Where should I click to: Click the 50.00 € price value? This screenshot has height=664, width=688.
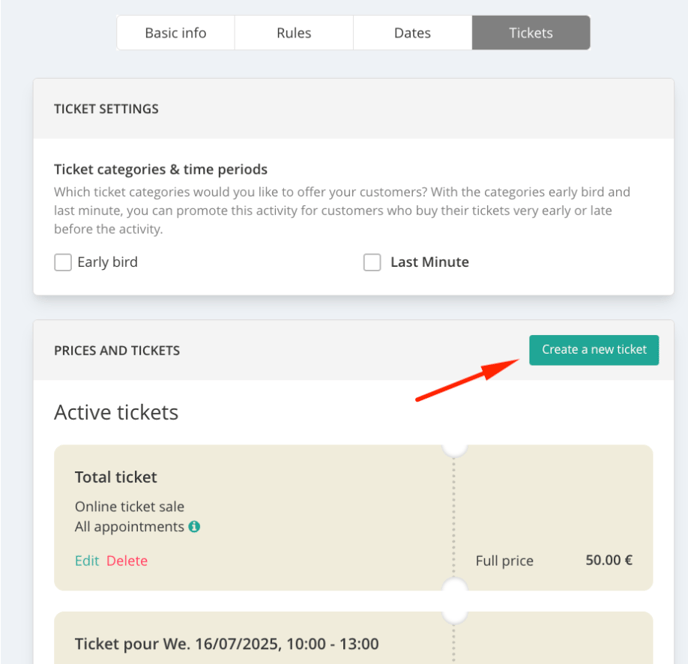click(609, 560)
